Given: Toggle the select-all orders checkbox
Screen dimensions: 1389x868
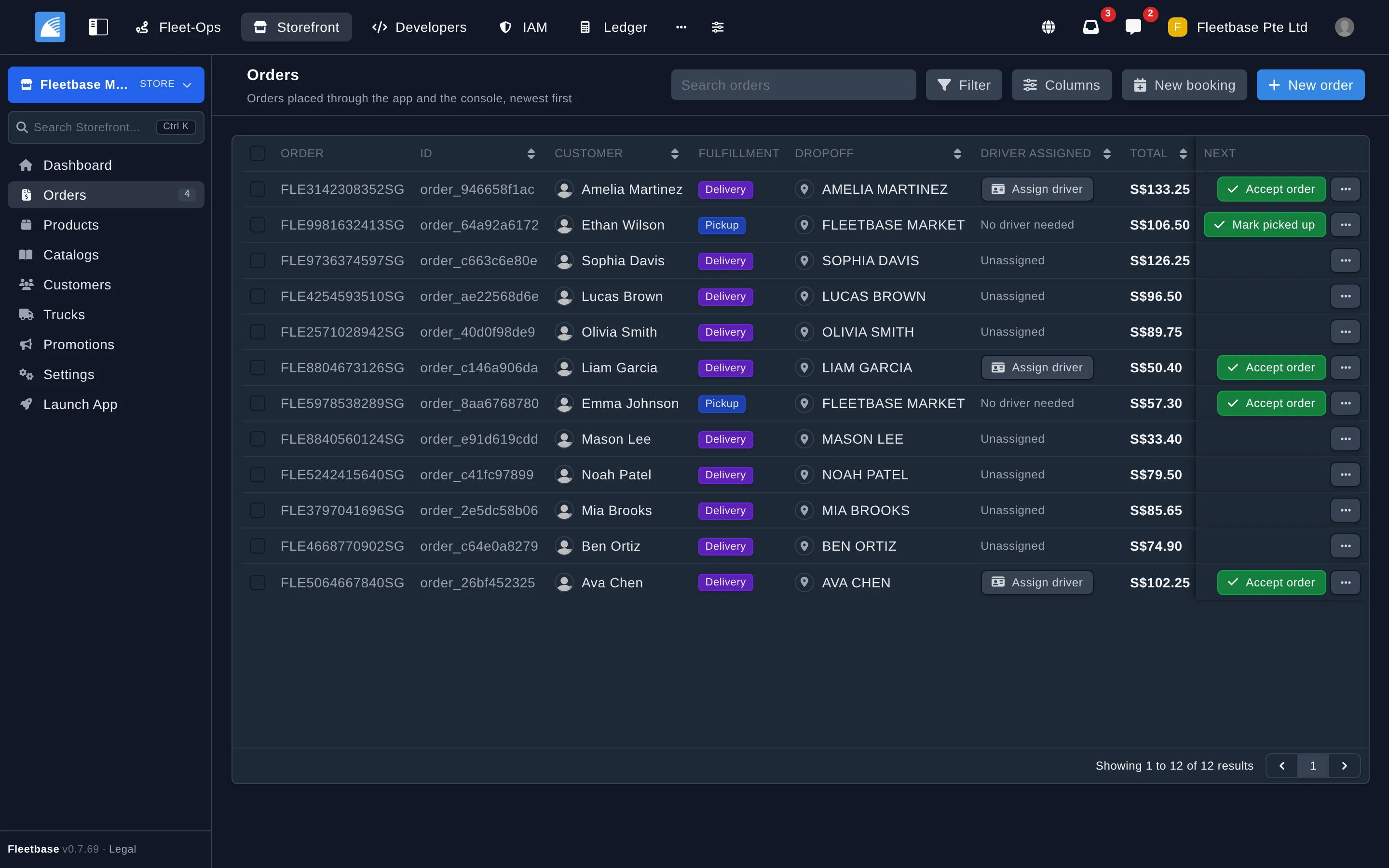Looking at the screenshot, I should [257, 153].
